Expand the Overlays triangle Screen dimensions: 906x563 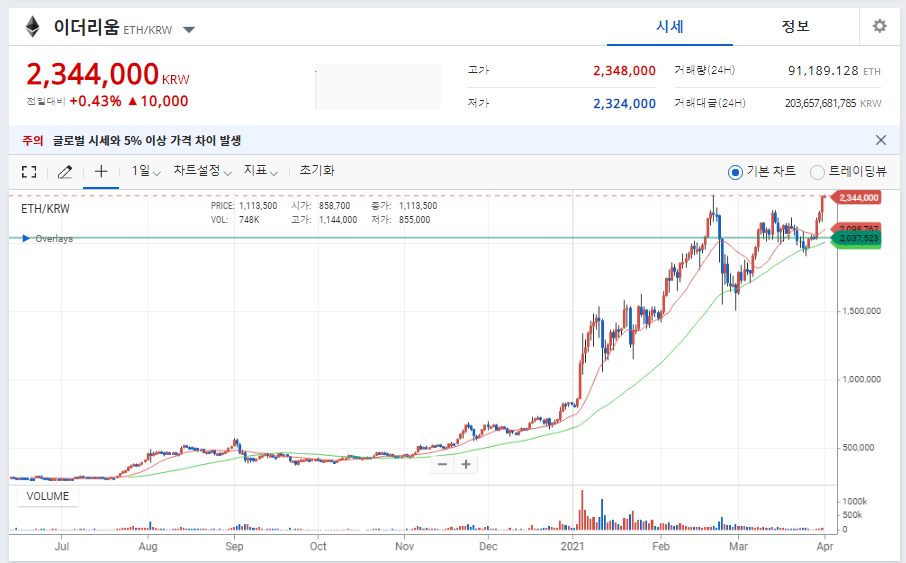point(25,238)
